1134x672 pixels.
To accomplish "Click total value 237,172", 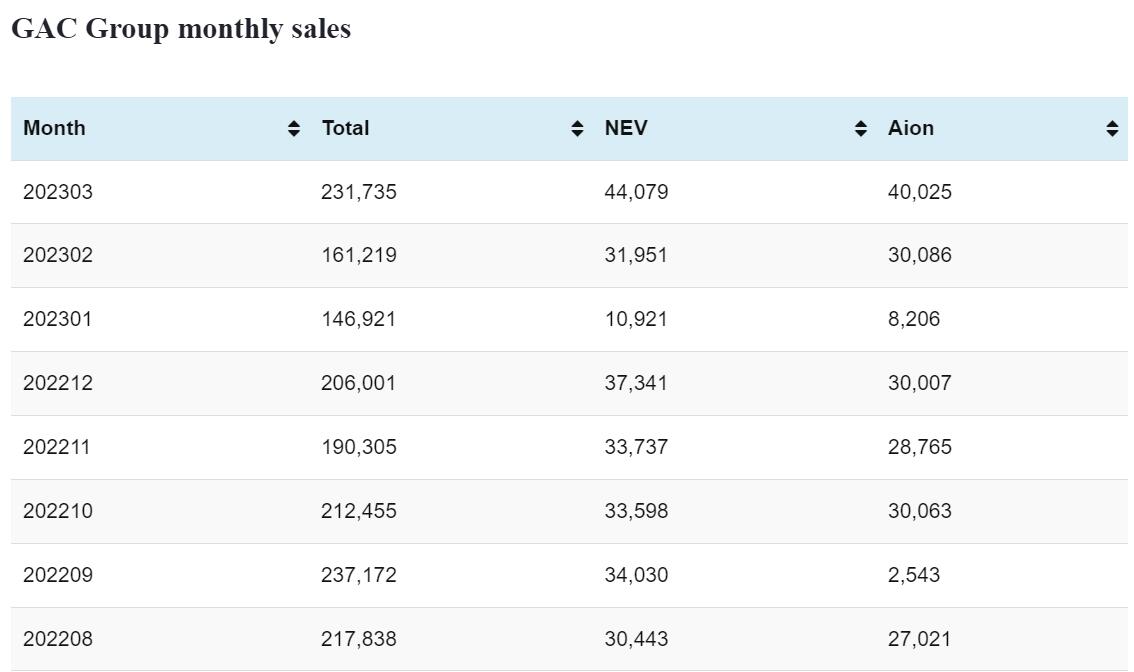I will [x=358, y=575].
